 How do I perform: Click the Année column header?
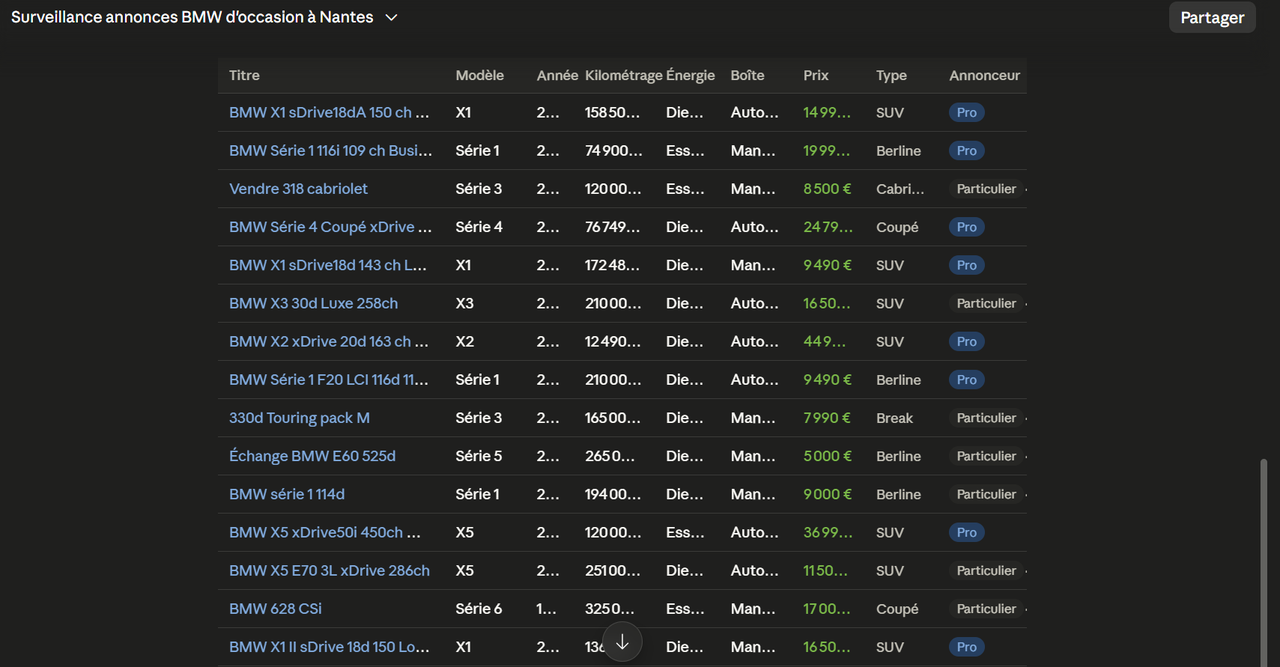coord(557,75)
